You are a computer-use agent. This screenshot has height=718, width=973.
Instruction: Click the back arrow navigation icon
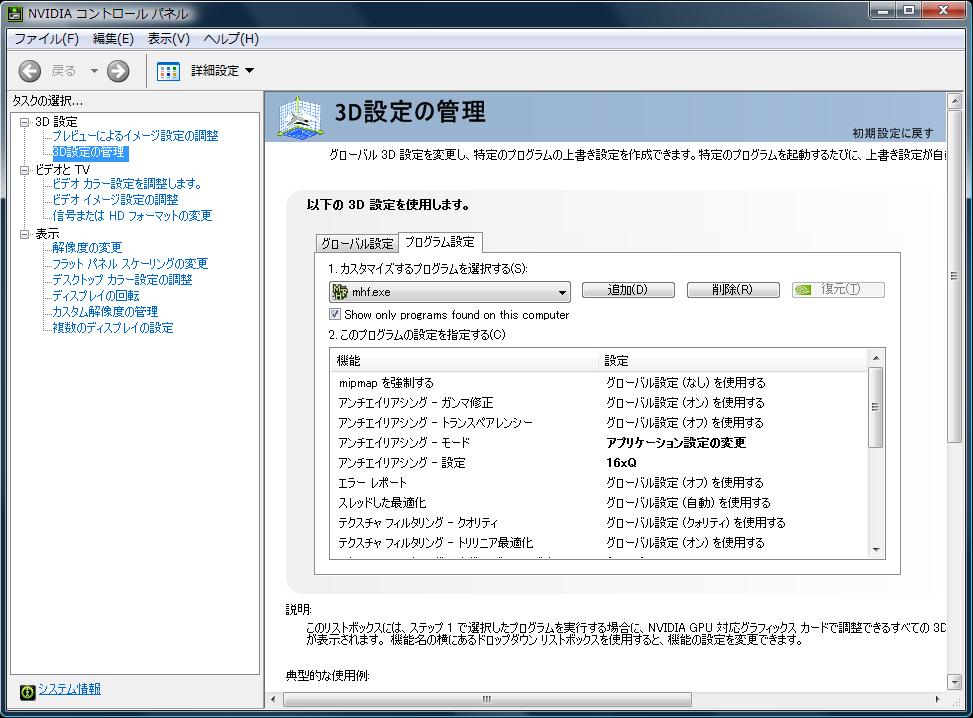pyautogui.click(x=29, y=71)
